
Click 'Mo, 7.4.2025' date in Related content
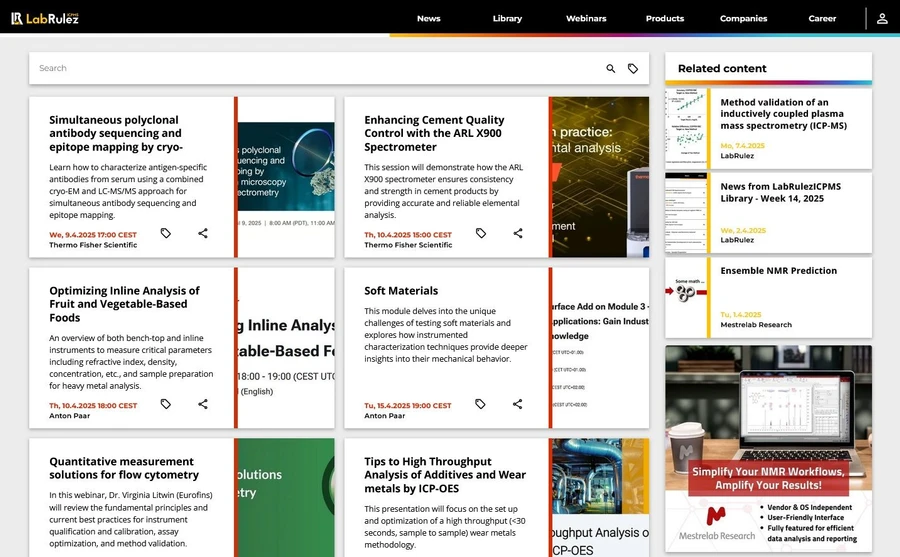(x=742, y=146)
